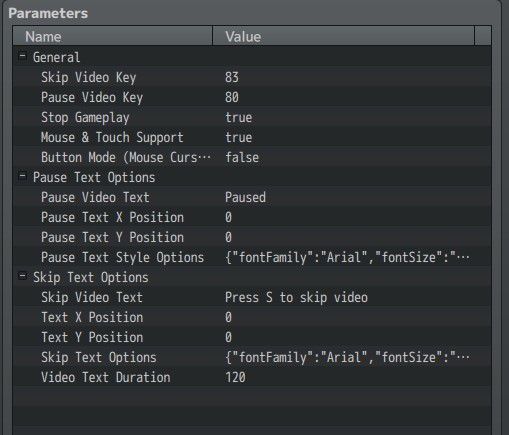Select the Text Y Position value 0
The height and width of the screenshot is (435, 509).
pos(228,337)
